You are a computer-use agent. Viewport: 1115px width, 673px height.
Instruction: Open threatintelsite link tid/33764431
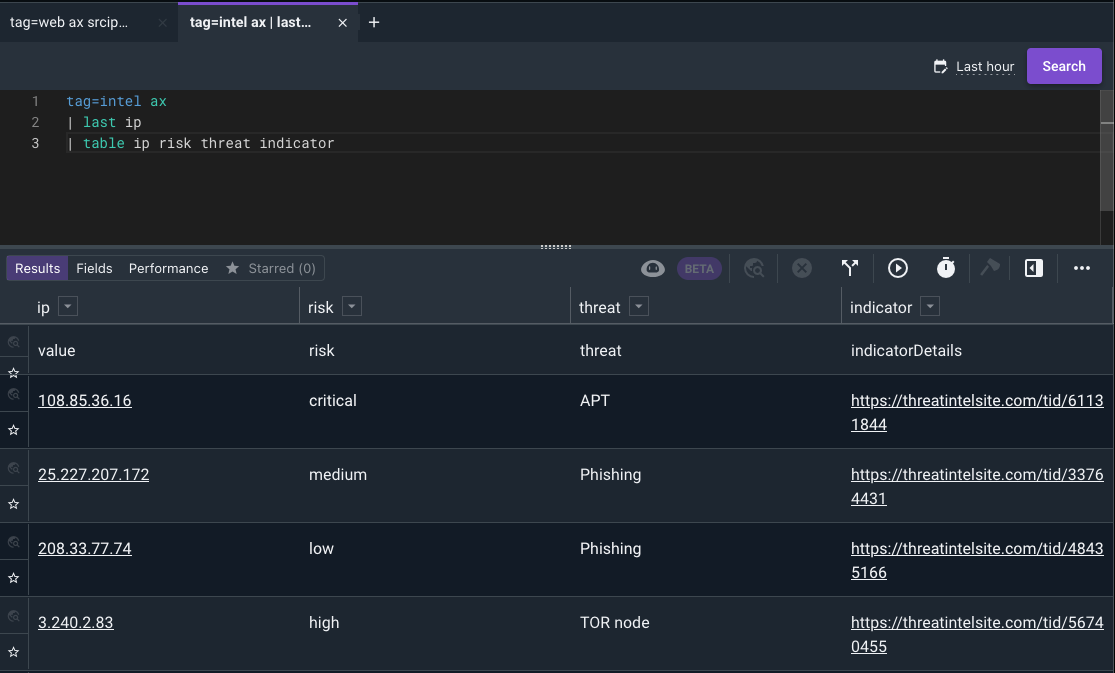pos(976,487)
